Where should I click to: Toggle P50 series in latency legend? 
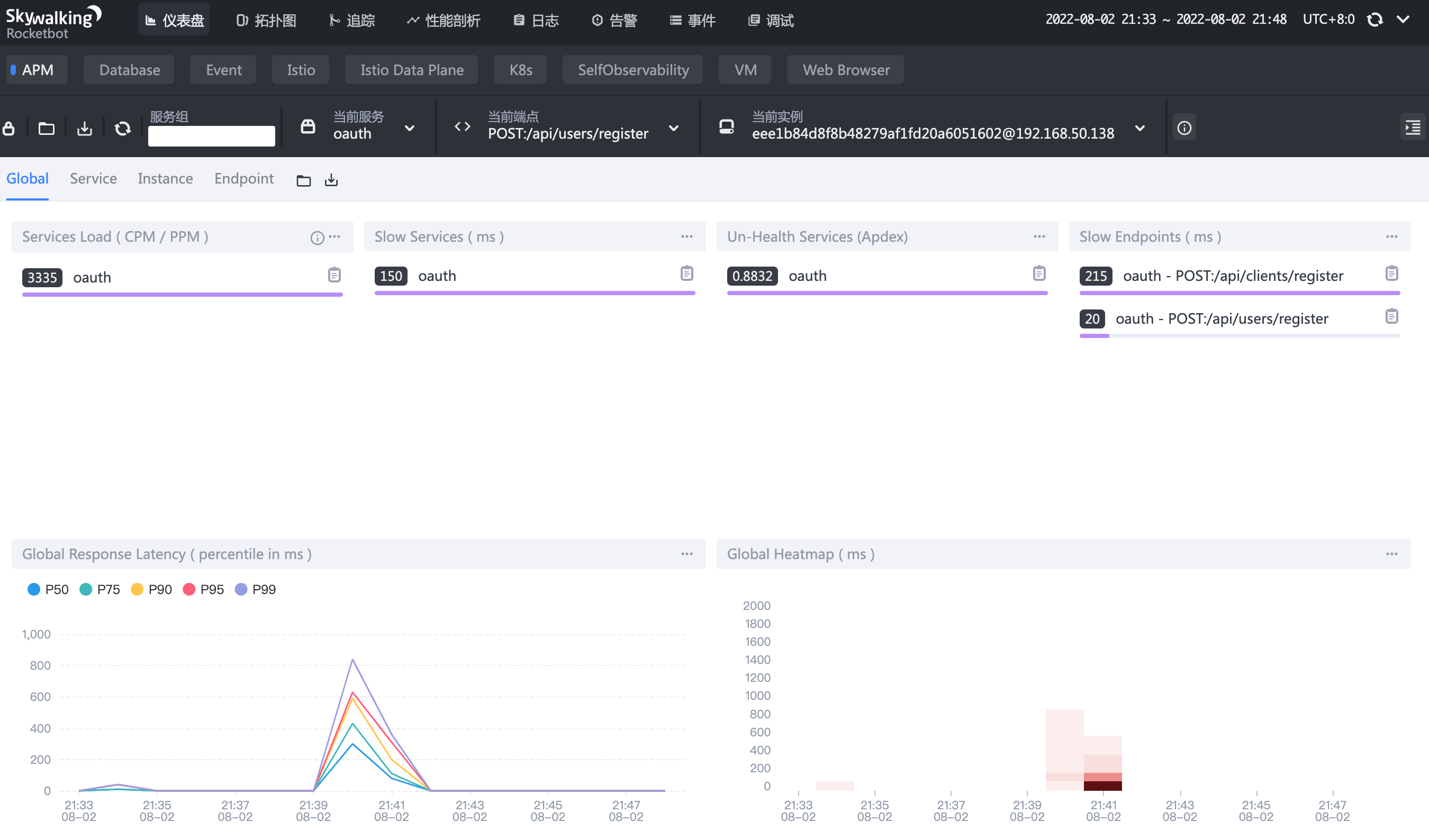48,589
